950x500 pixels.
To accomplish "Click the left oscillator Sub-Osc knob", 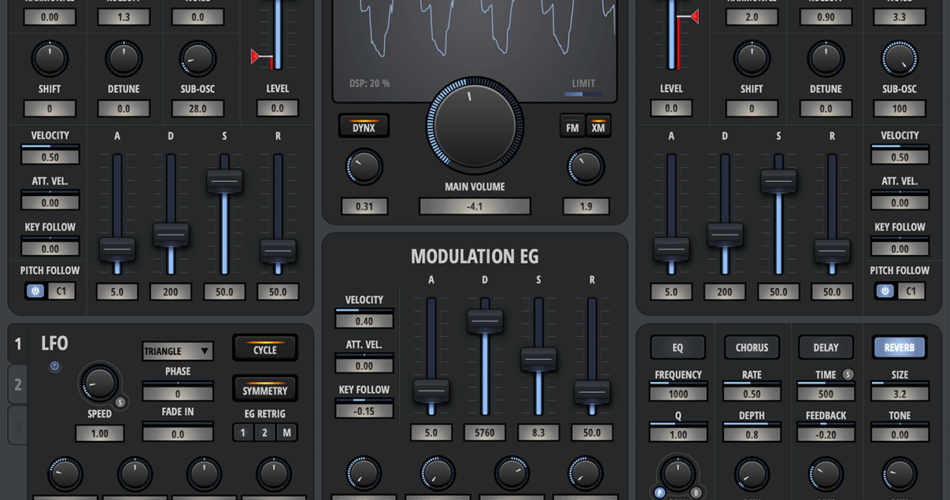I will tap(198, 59).
